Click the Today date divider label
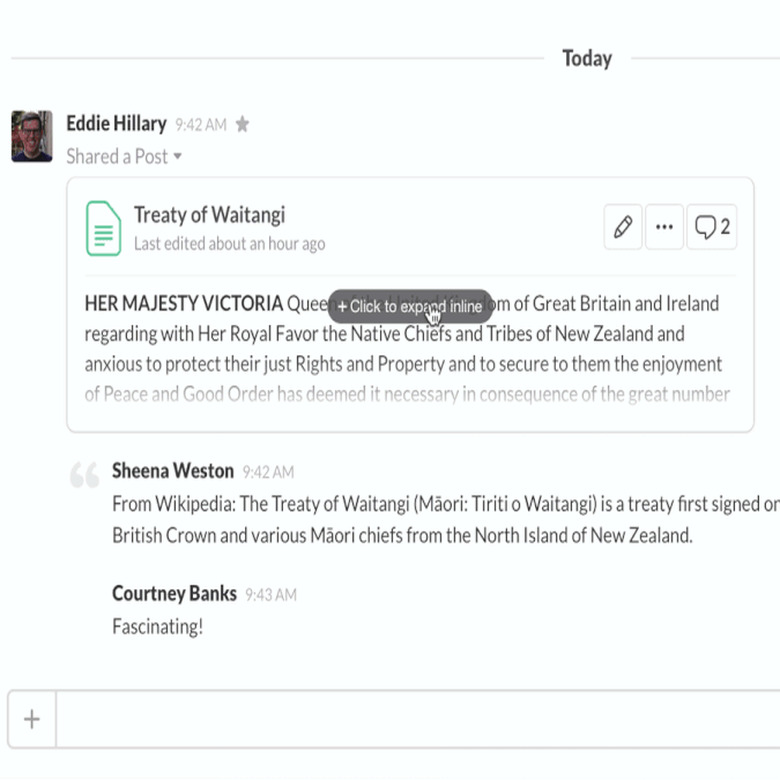The image size is (780, 780). [586, 58]
